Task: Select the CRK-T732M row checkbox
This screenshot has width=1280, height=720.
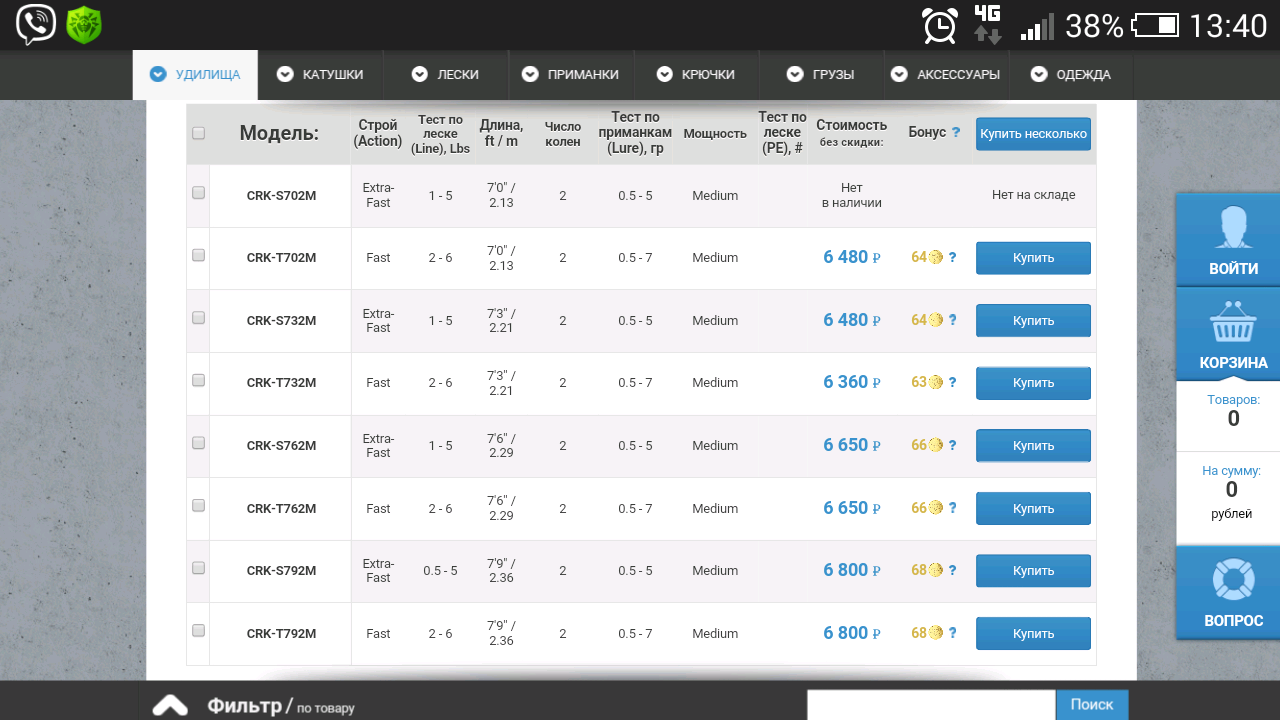Action: [x=198, y=380]
